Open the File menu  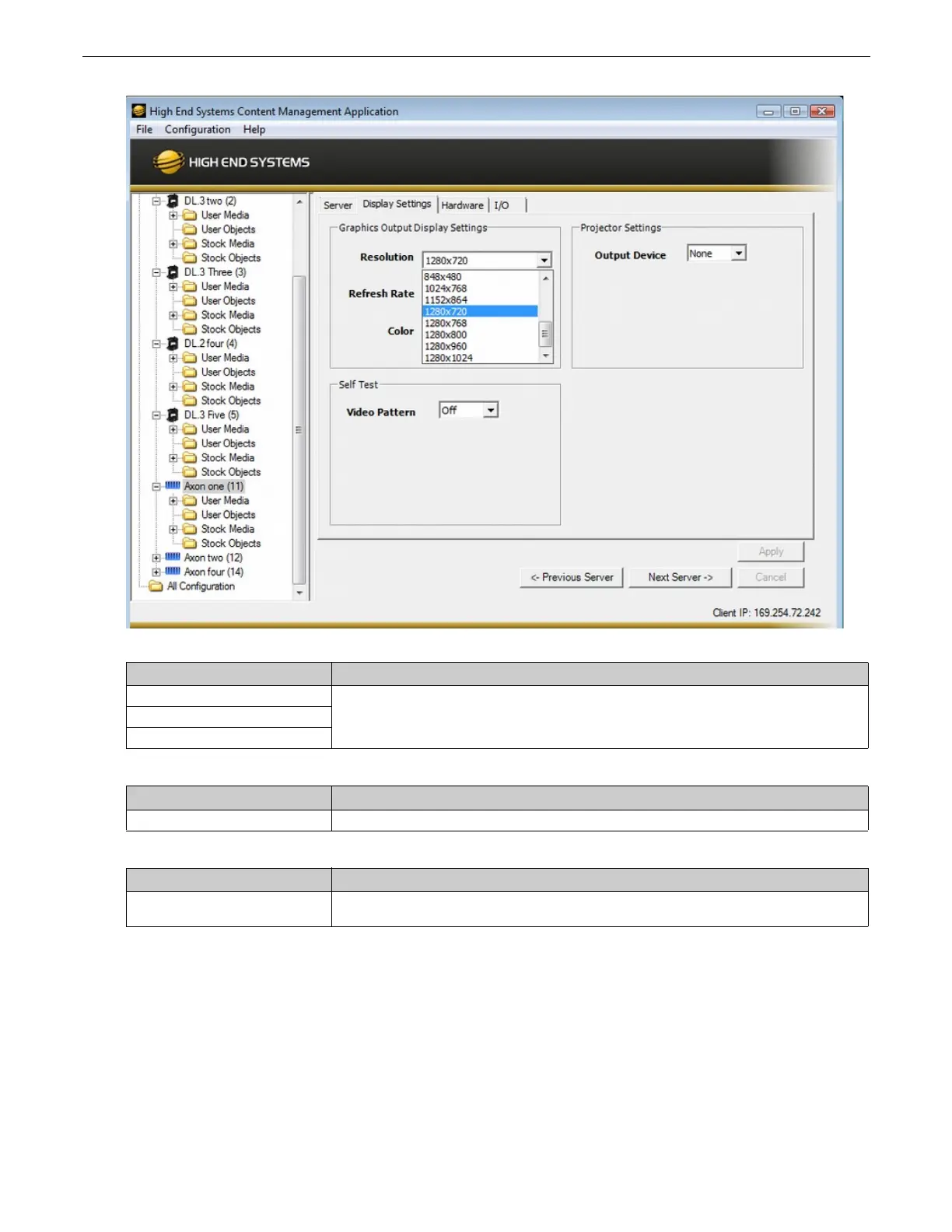(145, 129)
